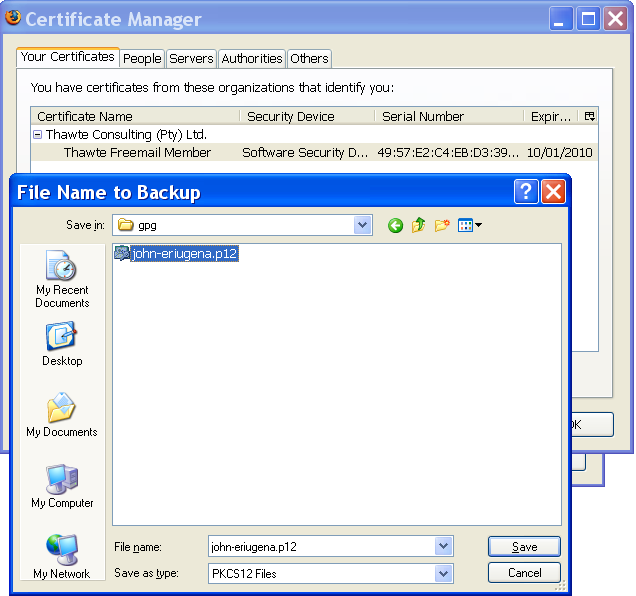
Task: Expand the File name dropdown arrow
Action: 444,546
